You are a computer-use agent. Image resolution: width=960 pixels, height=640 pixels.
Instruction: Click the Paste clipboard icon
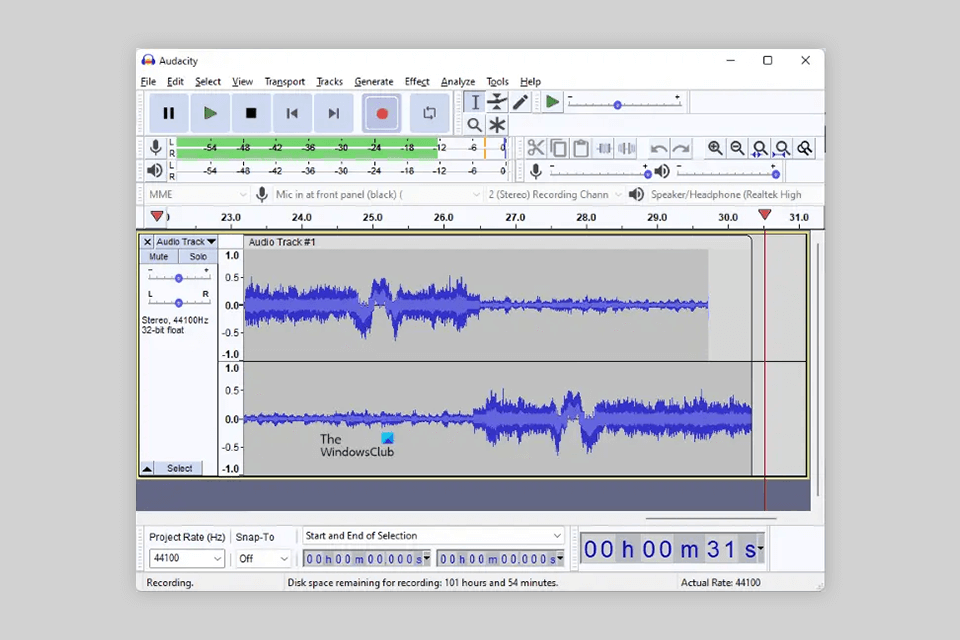tap(581, 148)
